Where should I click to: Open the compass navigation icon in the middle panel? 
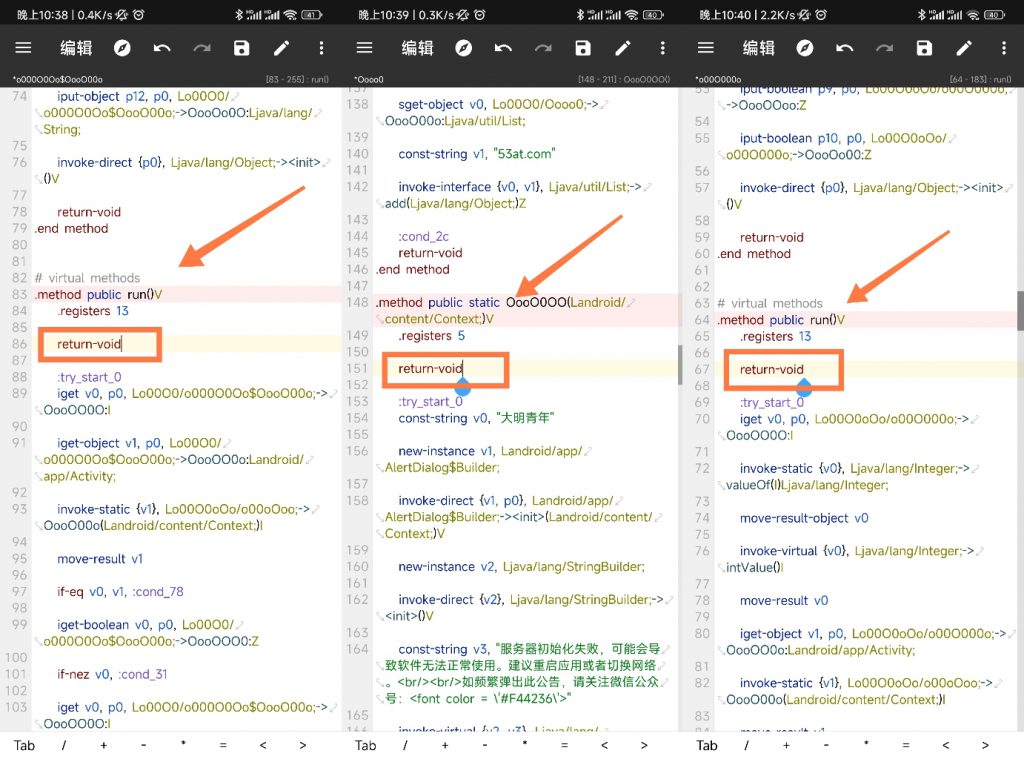(x=462, y=47)
